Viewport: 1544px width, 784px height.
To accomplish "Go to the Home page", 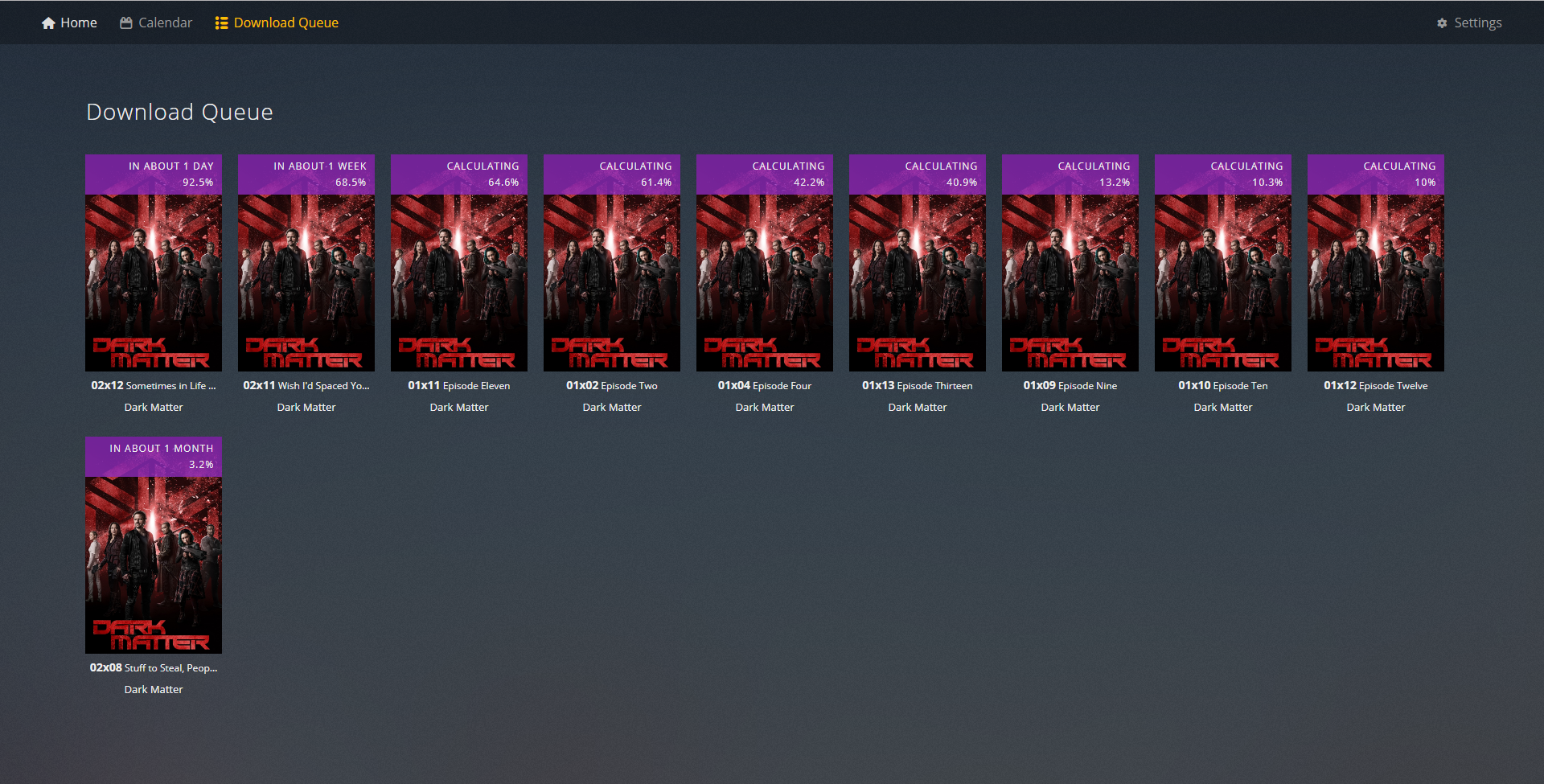I will (78, 23).
